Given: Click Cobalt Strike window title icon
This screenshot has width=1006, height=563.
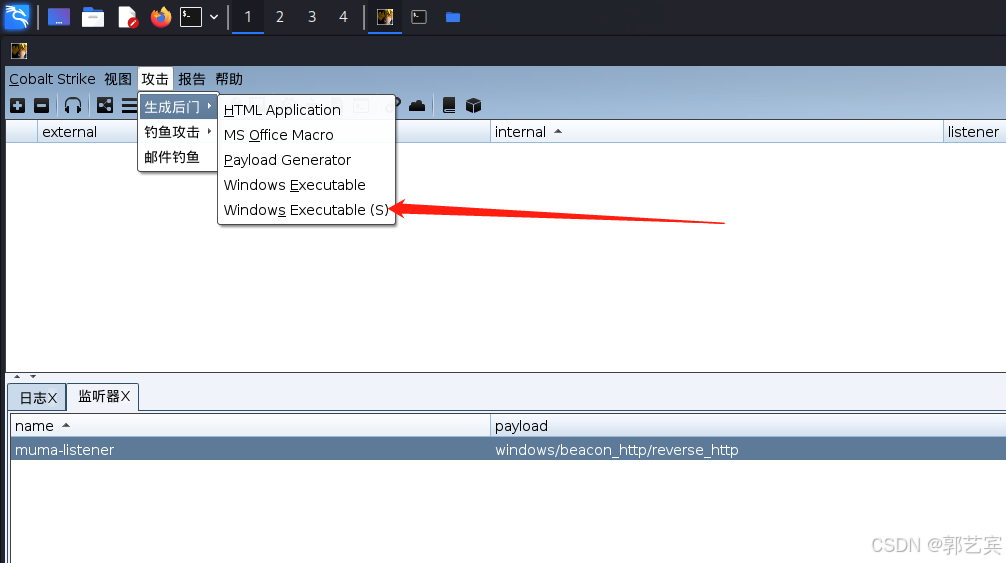Looking at the screenshot, I should pyautogui.click(x=19, y=51).
